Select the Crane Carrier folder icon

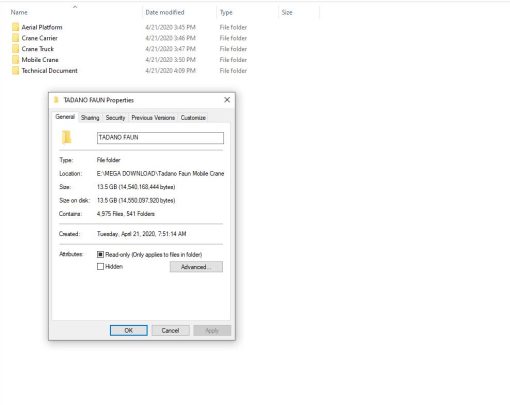coord(15,38)
